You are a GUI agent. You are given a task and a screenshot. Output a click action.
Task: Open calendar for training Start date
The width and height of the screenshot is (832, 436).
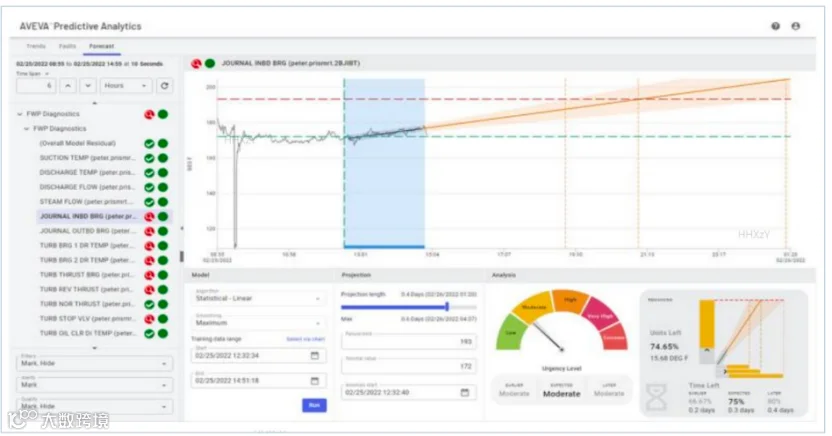pyautogui.click(x=315, y=355)
